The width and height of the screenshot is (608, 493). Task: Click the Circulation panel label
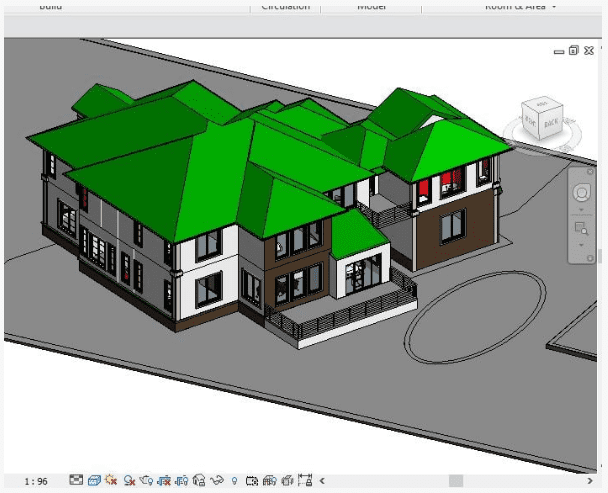(285, 6)
